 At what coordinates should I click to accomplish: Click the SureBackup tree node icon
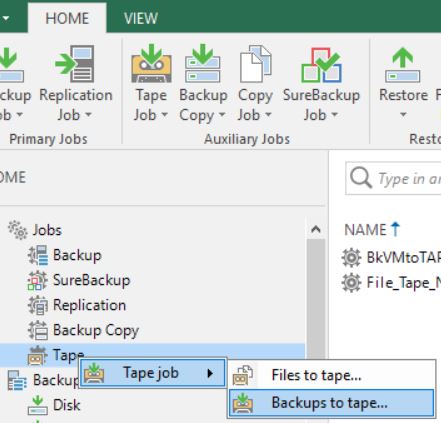(x=37, y=280)
